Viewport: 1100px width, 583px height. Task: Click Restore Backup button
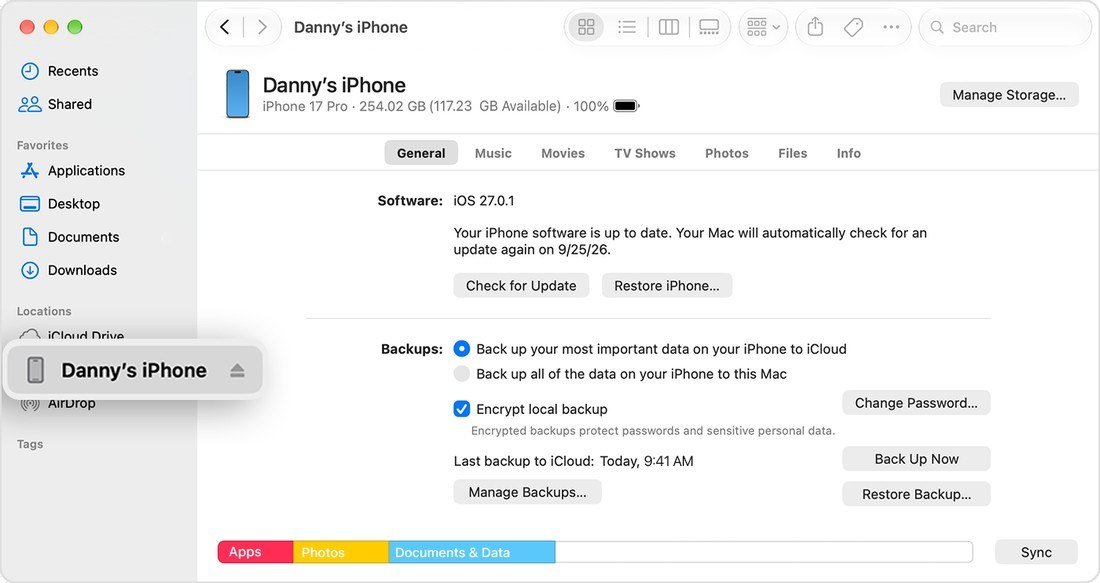pyautogui.click(x=916, y=494)
